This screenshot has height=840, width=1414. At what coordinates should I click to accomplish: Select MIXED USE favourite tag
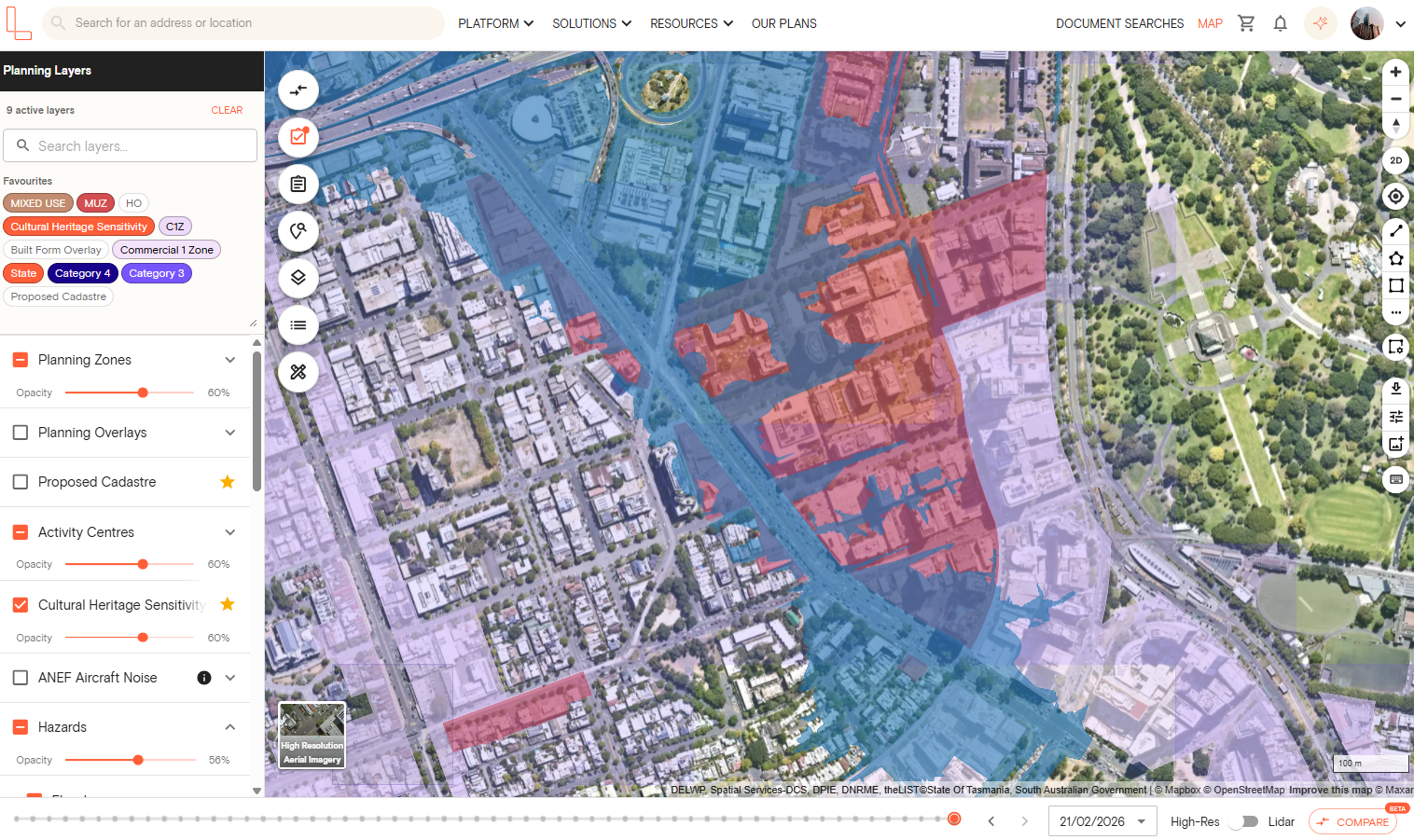[x=38, y=203]
